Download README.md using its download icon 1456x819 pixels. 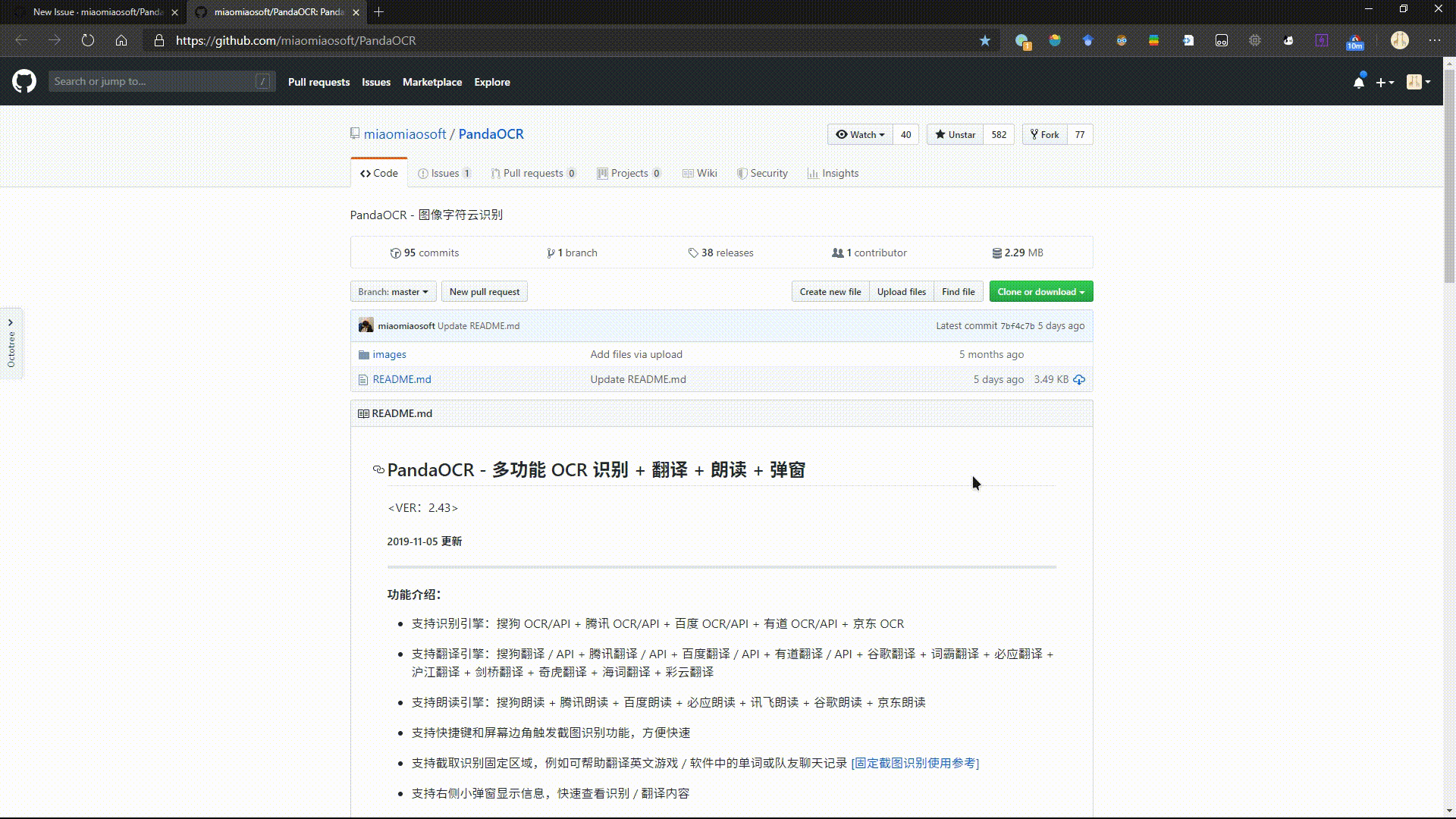pyautogui.click(x=1080, y=379)
